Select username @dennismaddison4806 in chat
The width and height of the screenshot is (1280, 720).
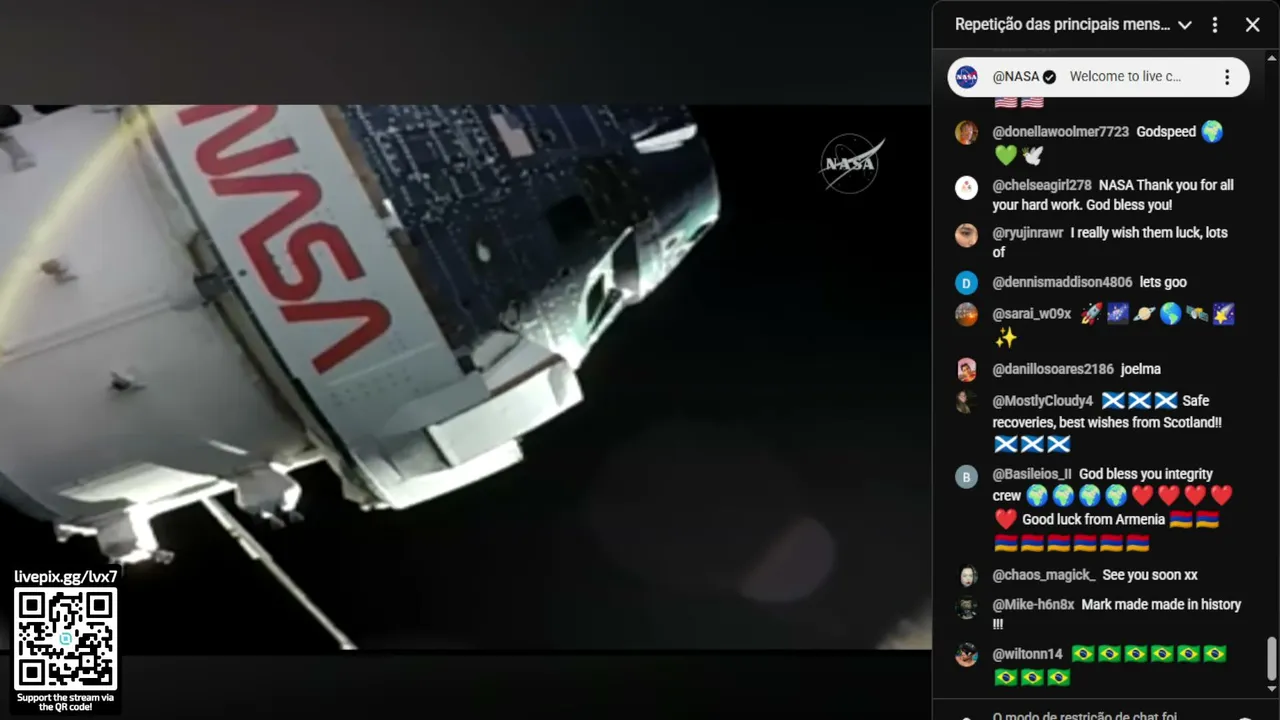pyautogui.click(x=1062, y=282)
